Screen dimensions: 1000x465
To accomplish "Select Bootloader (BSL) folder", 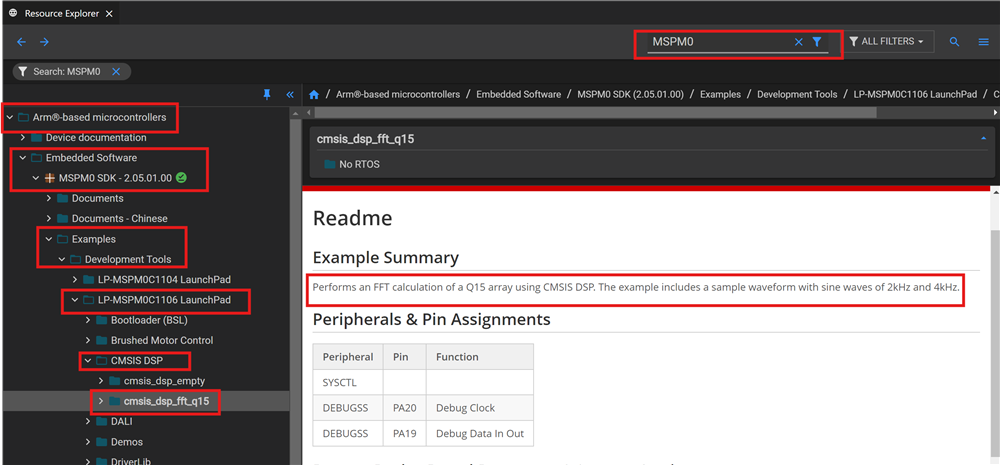I will pyautogui.click(x=149, y=320).
